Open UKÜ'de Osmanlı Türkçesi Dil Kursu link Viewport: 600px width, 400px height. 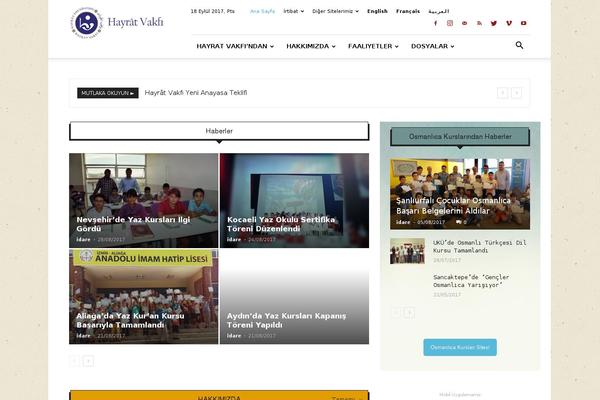tap(479, 246)
